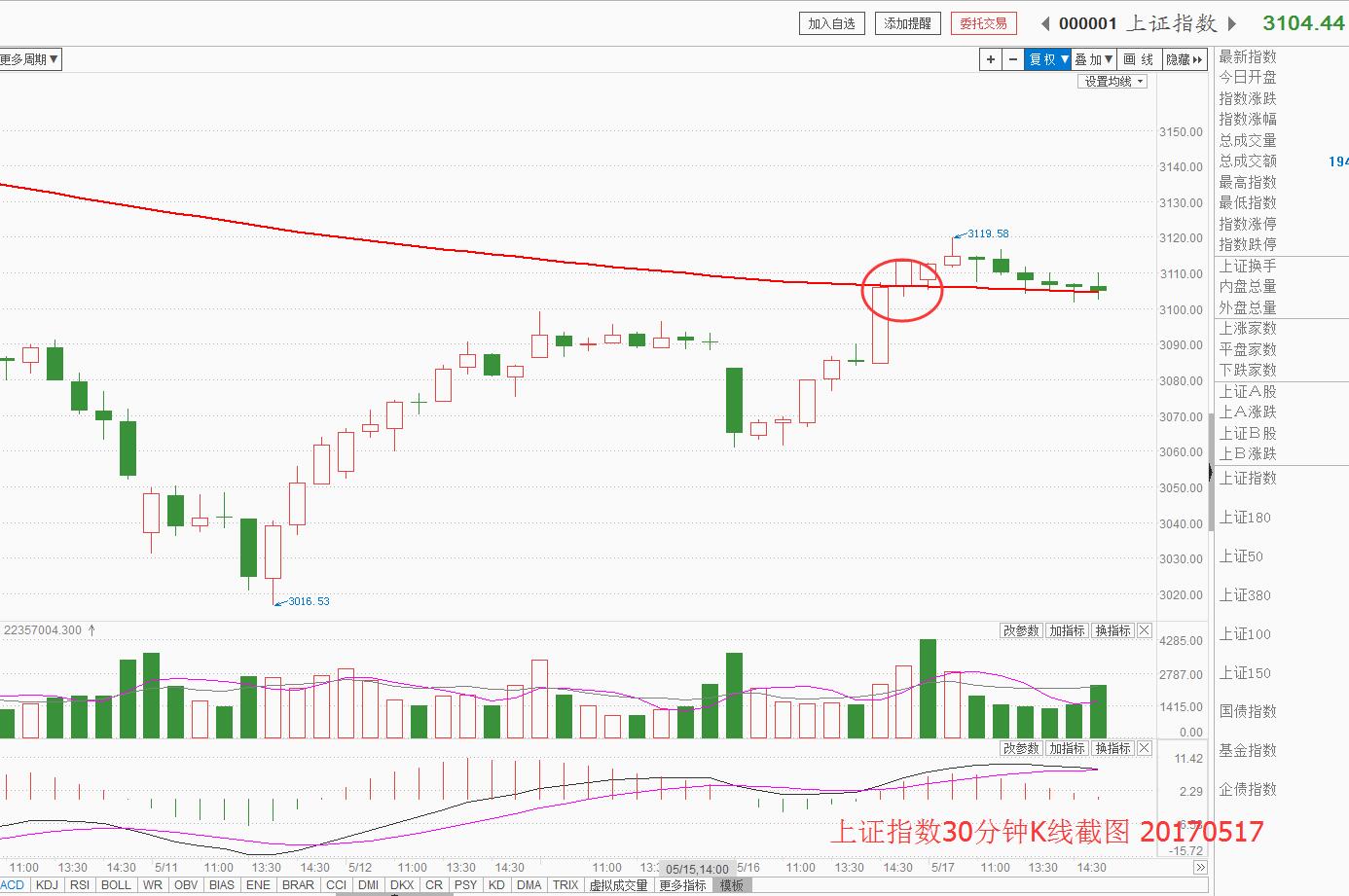Select 上证150 in right index list
This screenshot has width=1349, height=896.
click(1245, 672)
